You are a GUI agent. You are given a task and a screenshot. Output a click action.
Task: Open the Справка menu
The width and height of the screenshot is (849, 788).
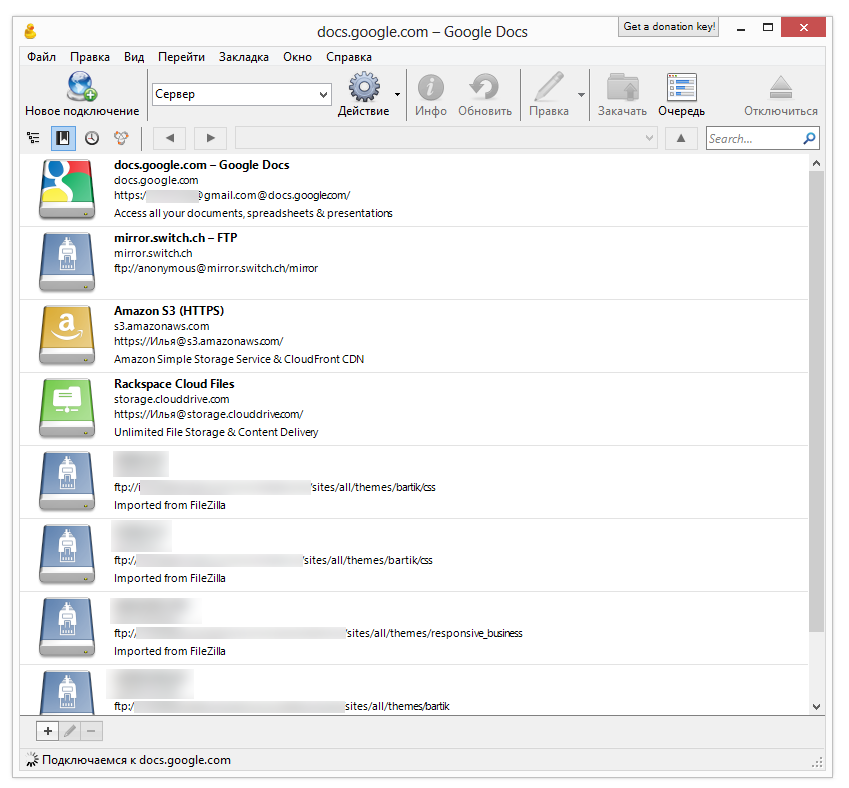pyautogui.click(x=349, y=57)
